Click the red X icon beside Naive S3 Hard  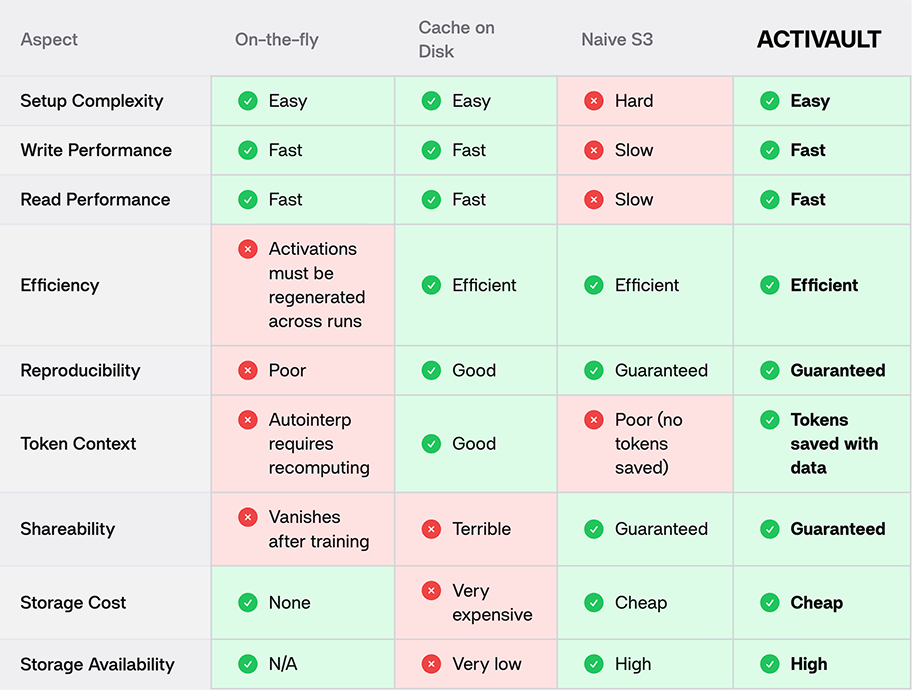point(594,101)
